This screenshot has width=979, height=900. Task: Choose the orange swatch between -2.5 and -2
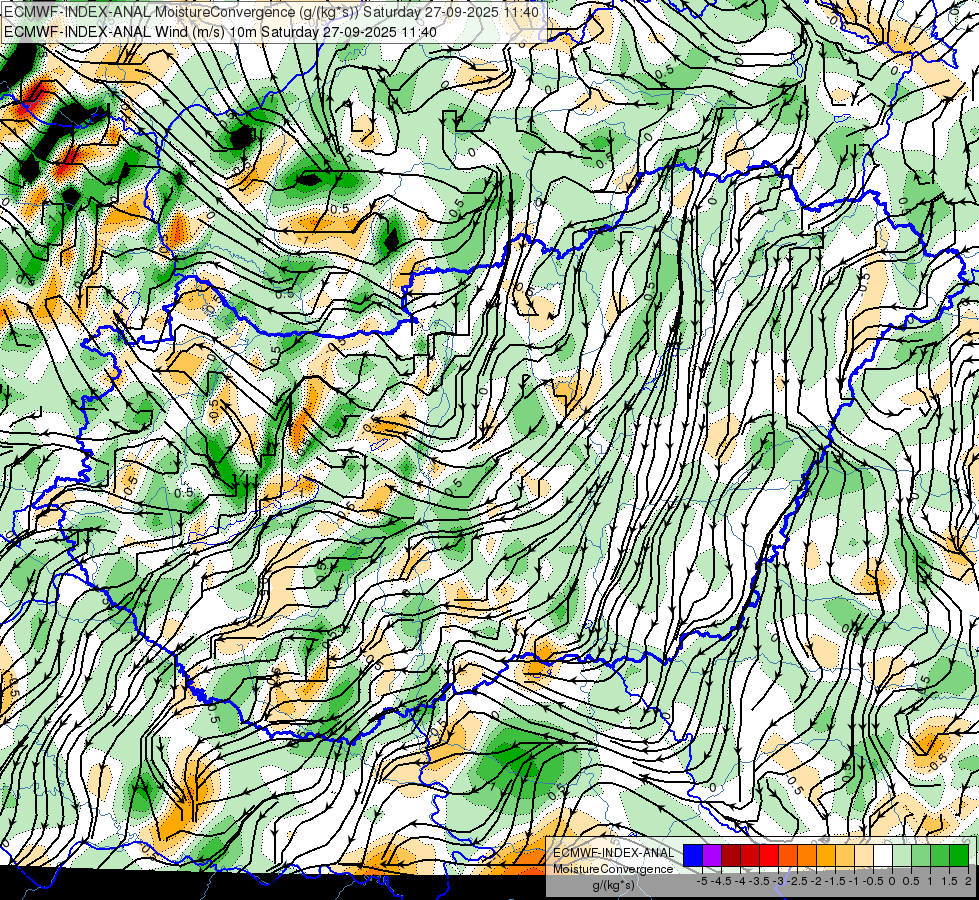click(807, 855)
